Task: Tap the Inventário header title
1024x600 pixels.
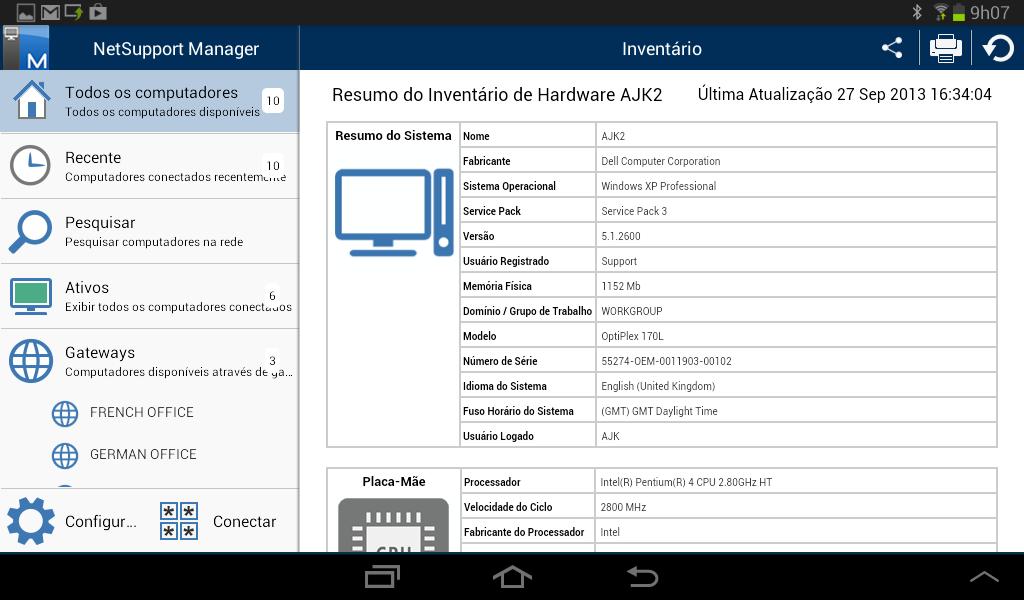Action: click(662, 49)
